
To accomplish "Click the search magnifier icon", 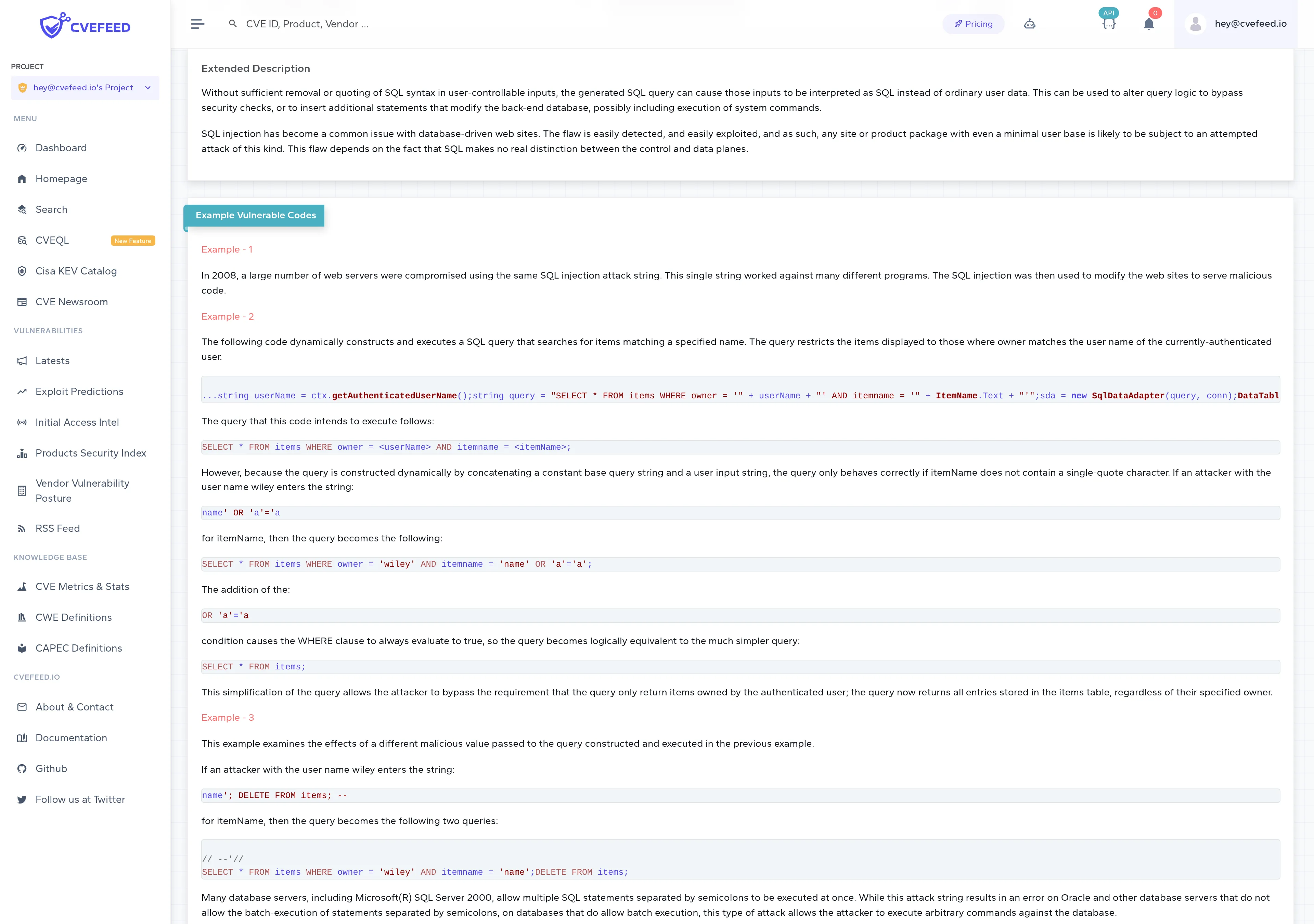I will point(233,24).
